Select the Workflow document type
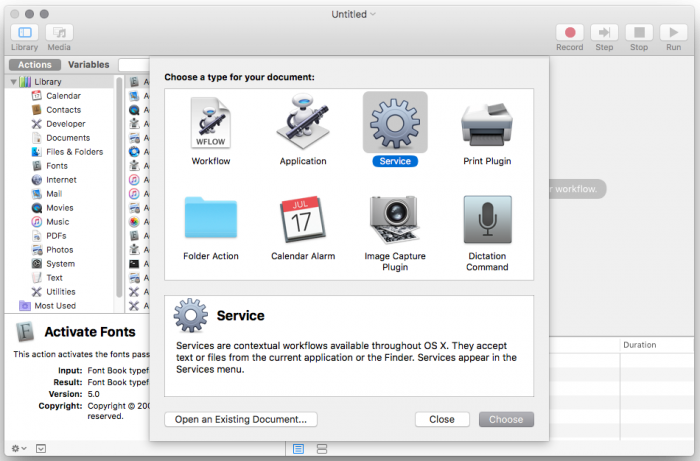 (211, 132)
